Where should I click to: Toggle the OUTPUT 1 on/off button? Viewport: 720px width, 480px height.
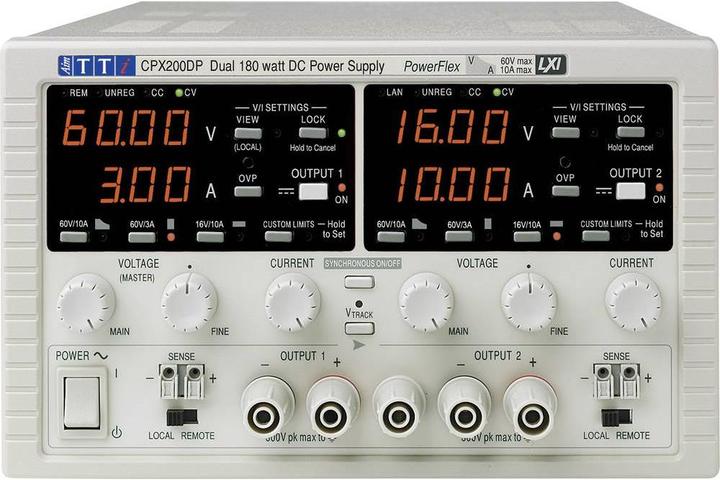(314, 192)
